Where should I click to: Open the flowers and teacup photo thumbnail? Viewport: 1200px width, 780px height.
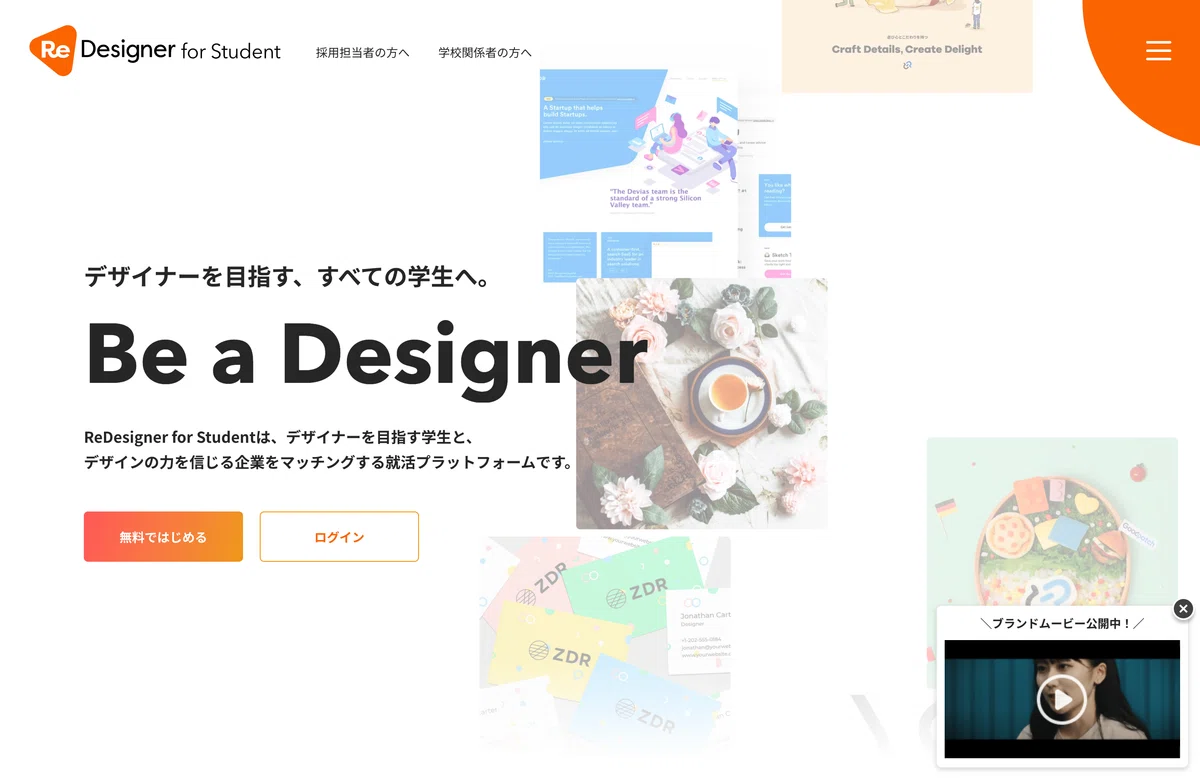pyautogui.click(x=702, y=403)
